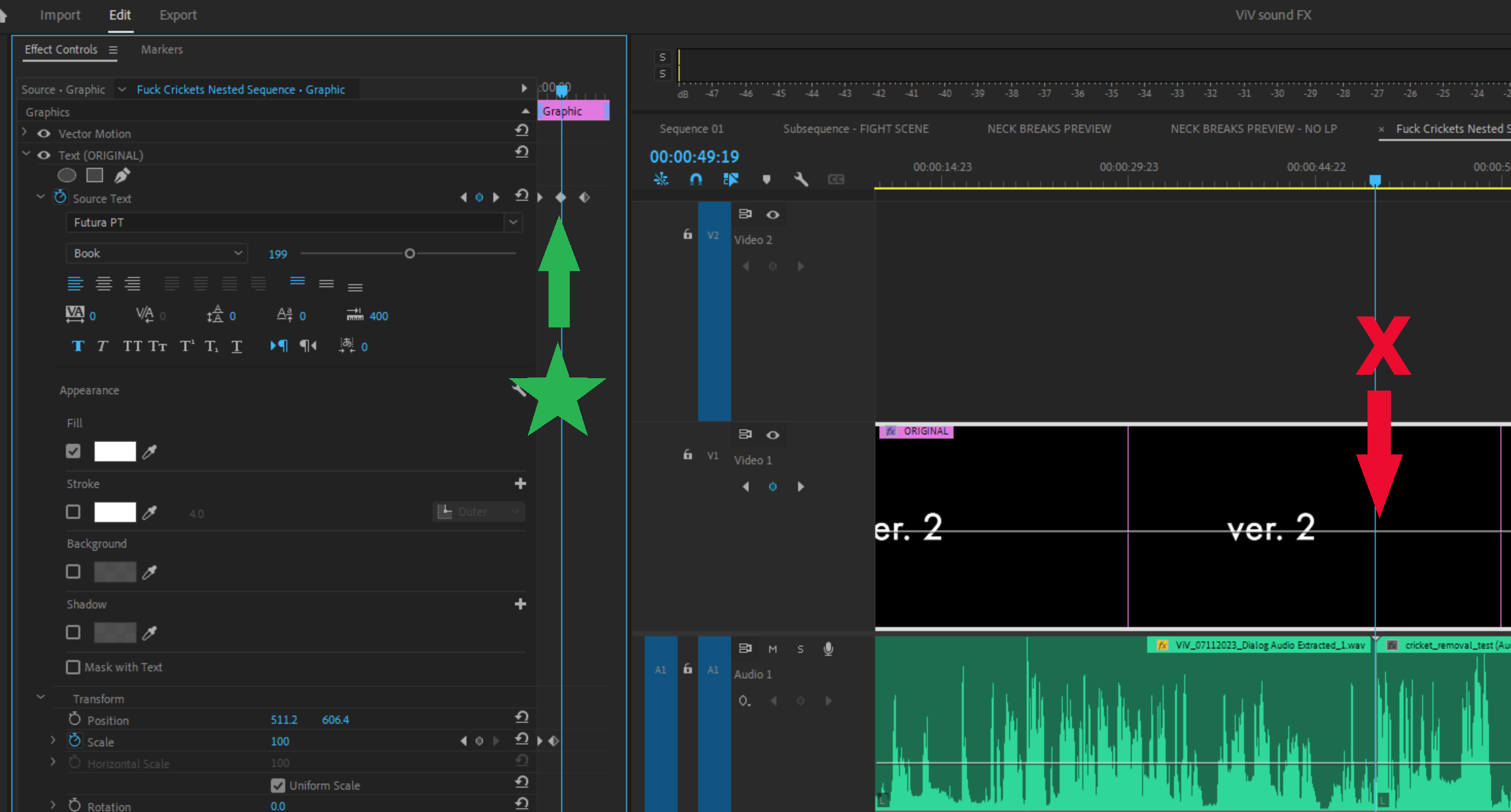Collapse the Source Text section
The height and width of the screenshot is (812, 1511).
pos(40,198)
